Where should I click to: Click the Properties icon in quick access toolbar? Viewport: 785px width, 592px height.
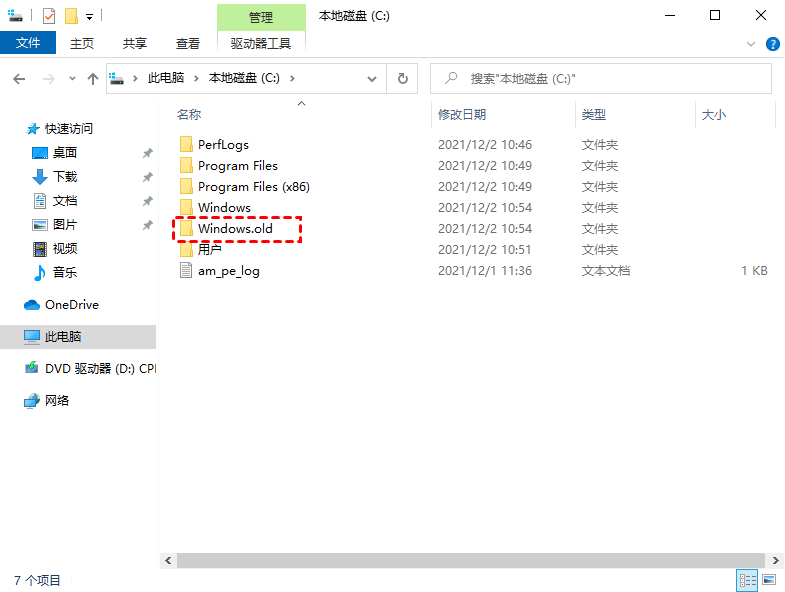pyautogui.click(x=49, y=16)
